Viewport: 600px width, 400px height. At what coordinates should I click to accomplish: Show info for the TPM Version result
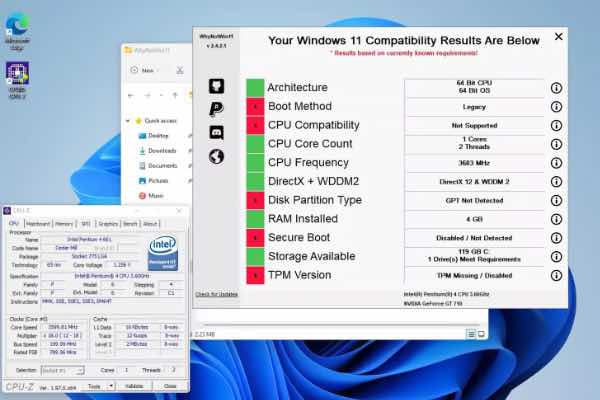(556, 276)
